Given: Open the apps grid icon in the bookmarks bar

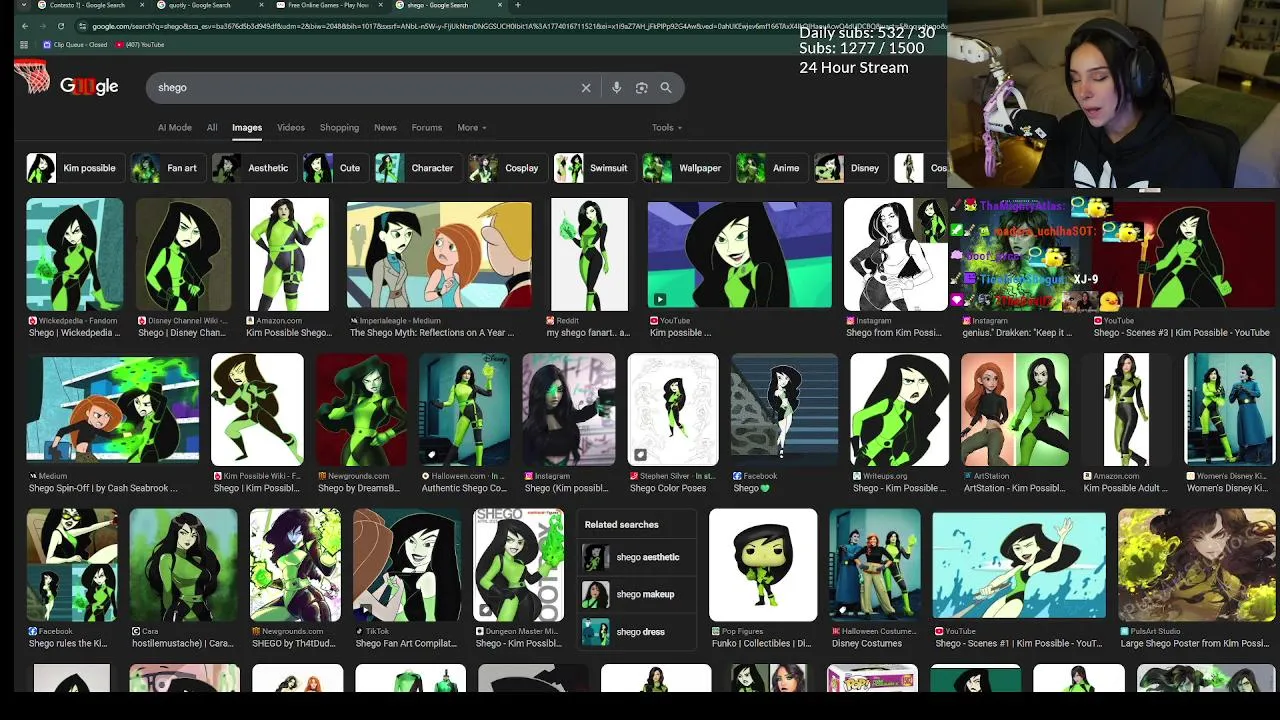Looking at the screenshot, I should tap(22, 45).
